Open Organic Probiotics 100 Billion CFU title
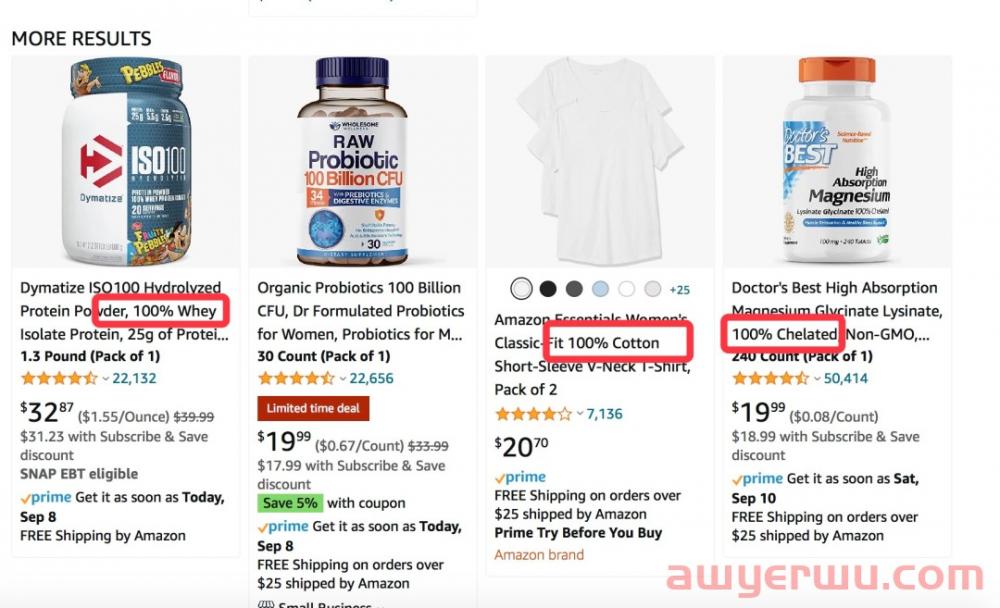The width and height of the screenshot is (1000, 608). [x=361, y=311]
